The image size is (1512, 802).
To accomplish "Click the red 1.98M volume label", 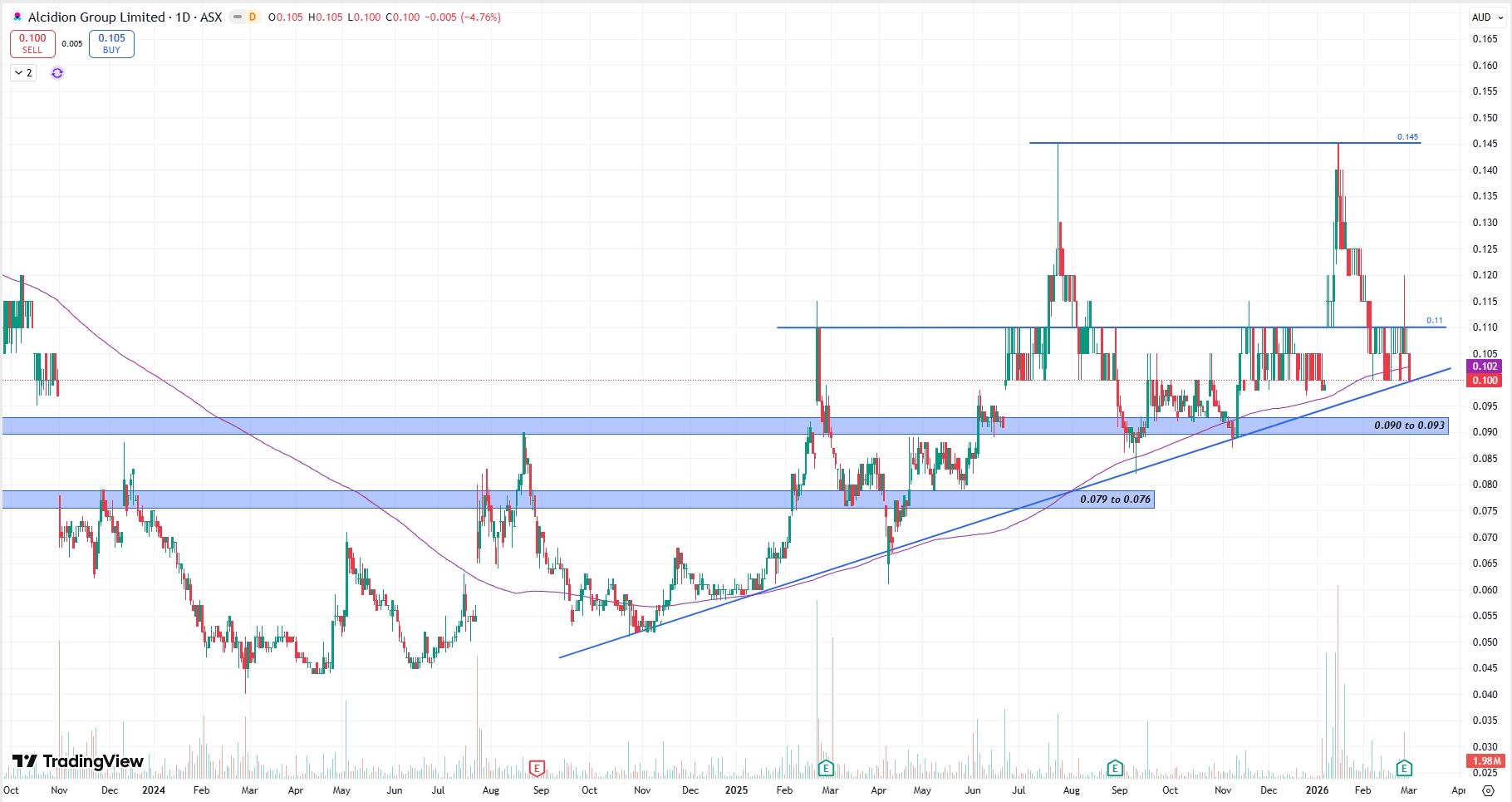I will 1486,761.
